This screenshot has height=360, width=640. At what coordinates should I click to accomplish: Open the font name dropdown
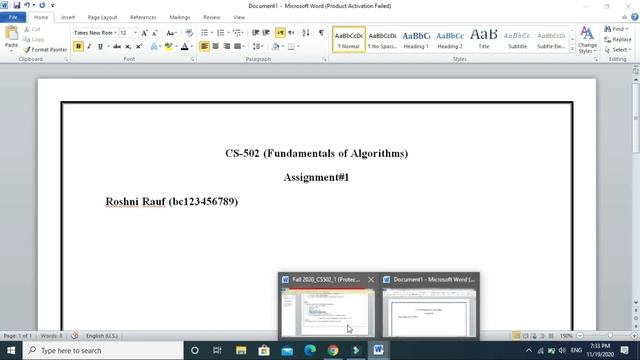(116, 33)
